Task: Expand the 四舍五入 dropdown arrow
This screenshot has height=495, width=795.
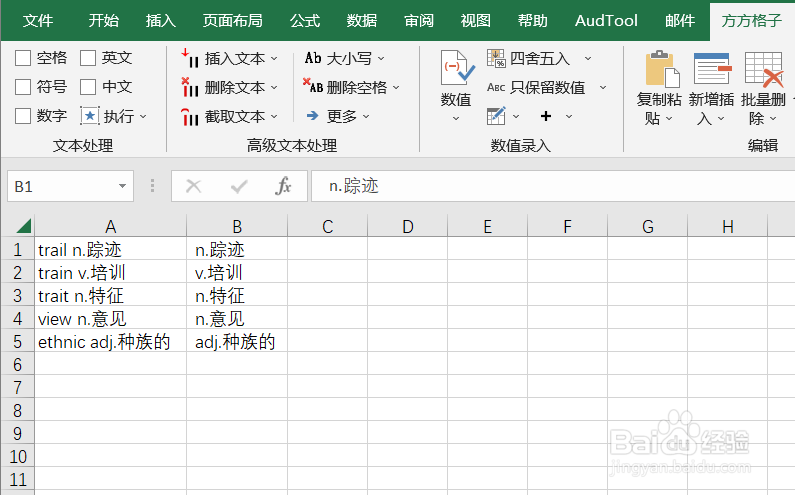Action: [x=588, y=59]
